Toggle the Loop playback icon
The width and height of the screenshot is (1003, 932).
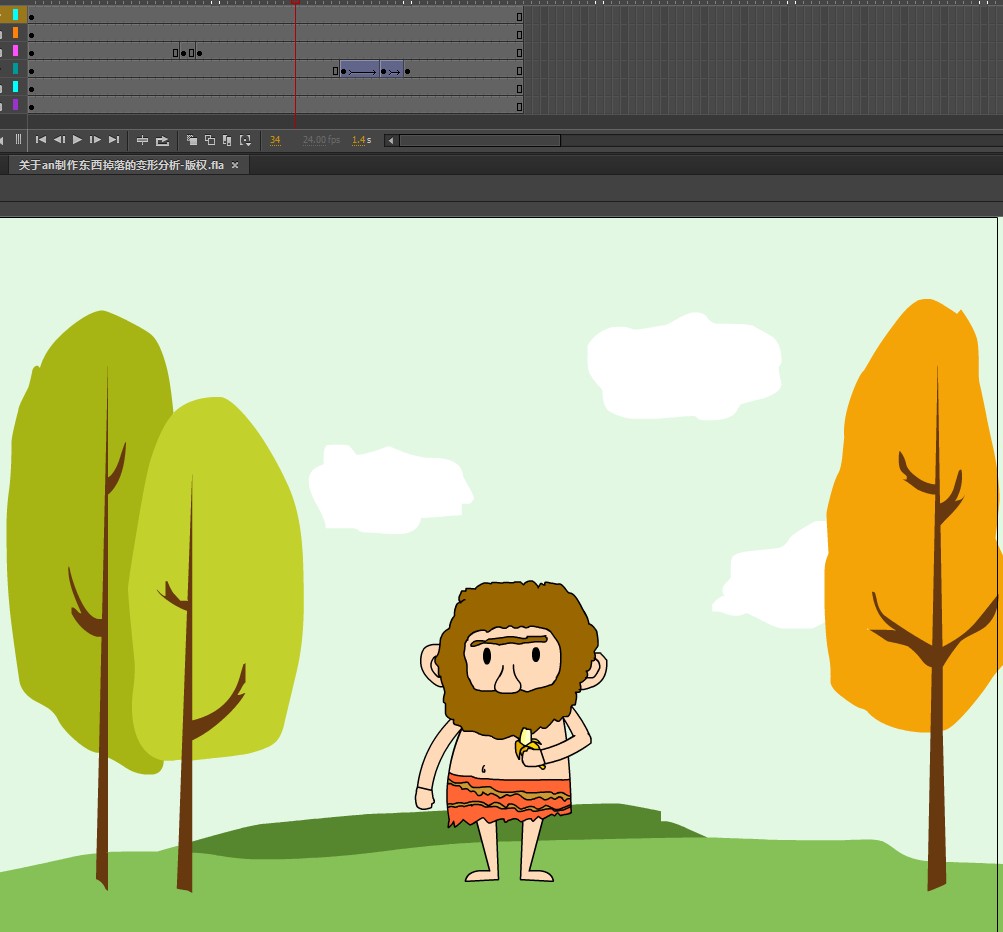tap(162, 140)
